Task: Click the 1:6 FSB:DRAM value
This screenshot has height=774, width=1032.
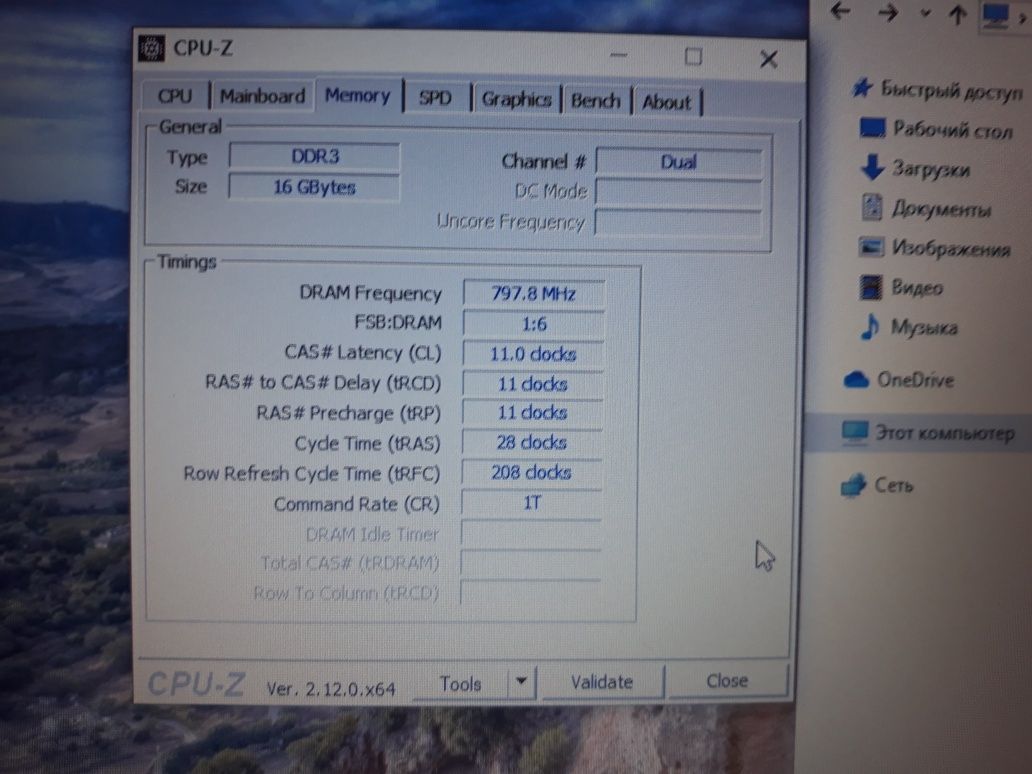Action: coord(533,324)
